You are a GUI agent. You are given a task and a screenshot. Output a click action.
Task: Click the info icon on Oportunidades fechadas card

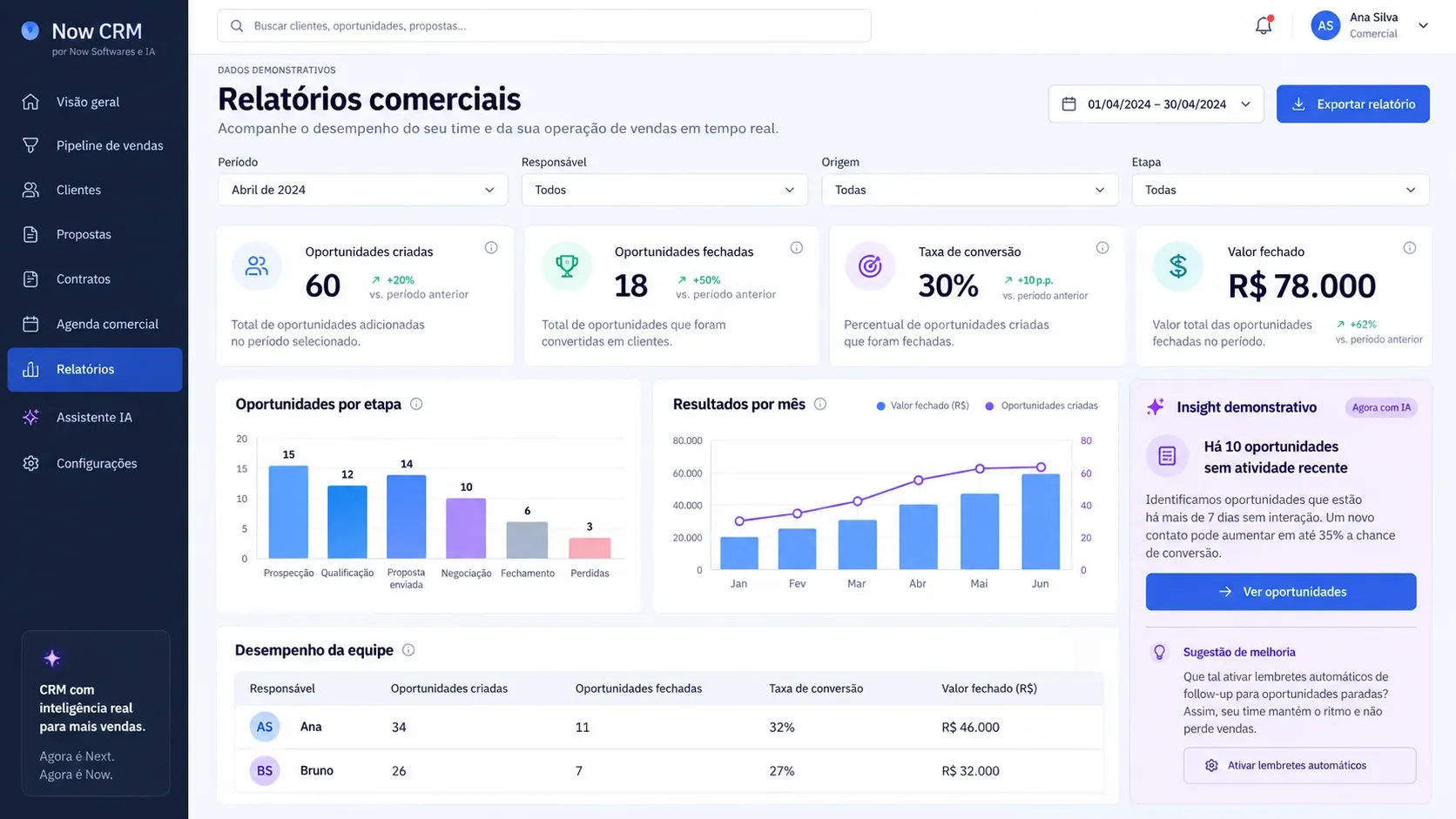tap(796, 248)
